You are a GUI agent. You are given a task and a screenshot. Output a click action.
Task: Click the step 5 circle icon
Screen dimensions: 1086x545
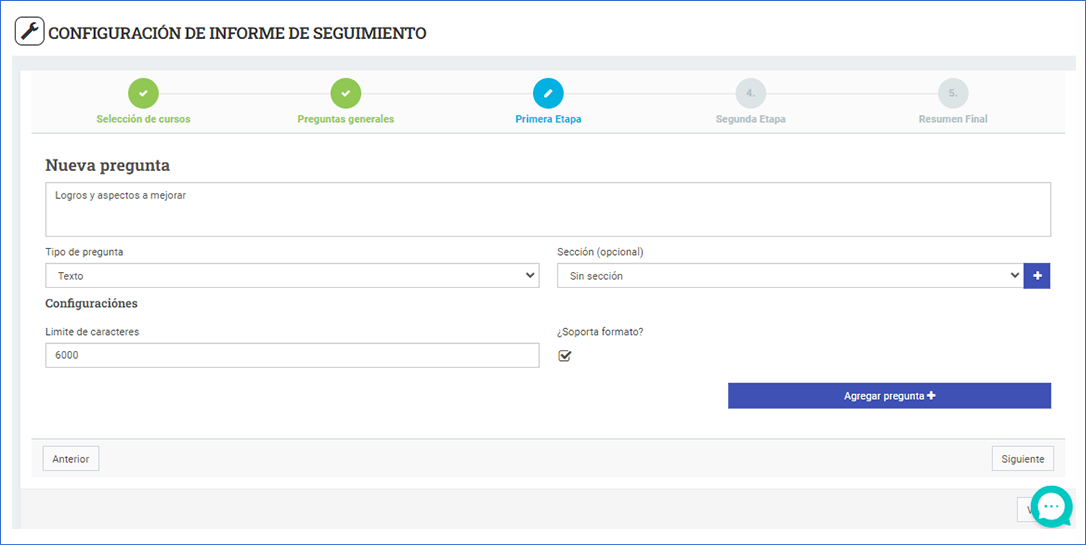[953, 93]
